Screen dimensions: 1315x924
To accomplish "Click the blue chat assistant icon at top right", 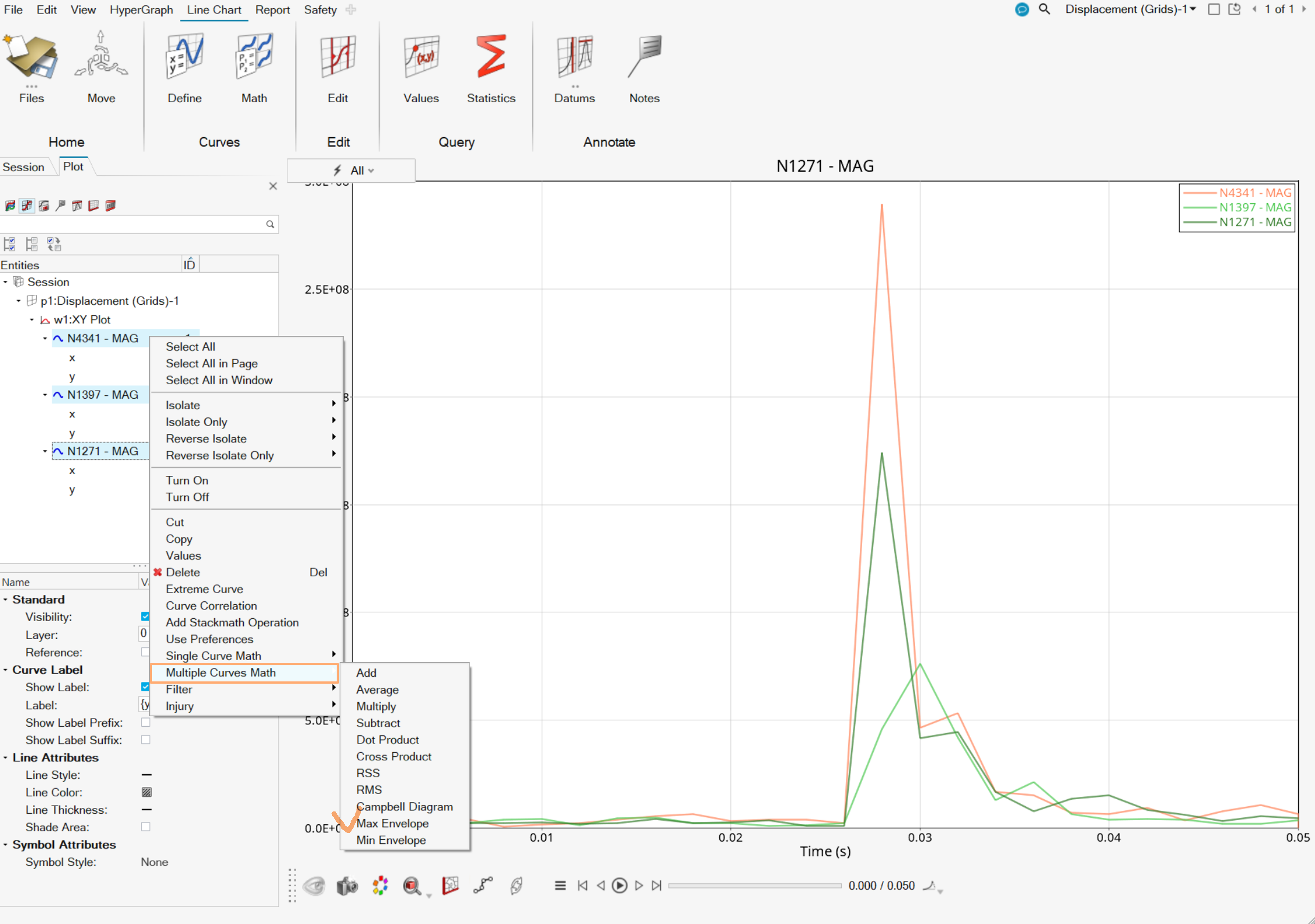I will pyautogui.click(x=1022, y=9).
